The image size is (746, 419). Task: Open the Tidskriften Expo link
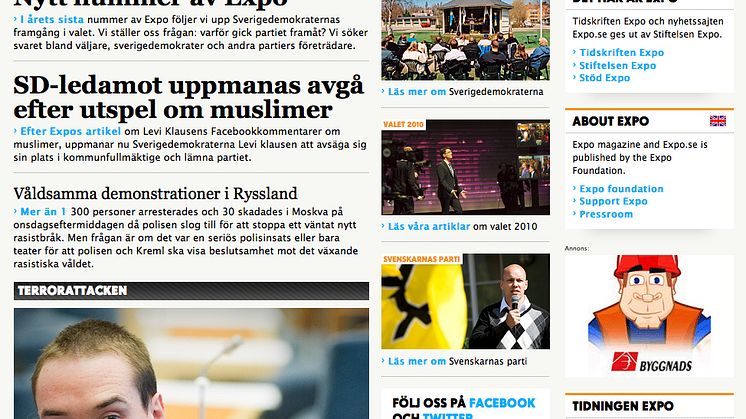tap(621, 53)
